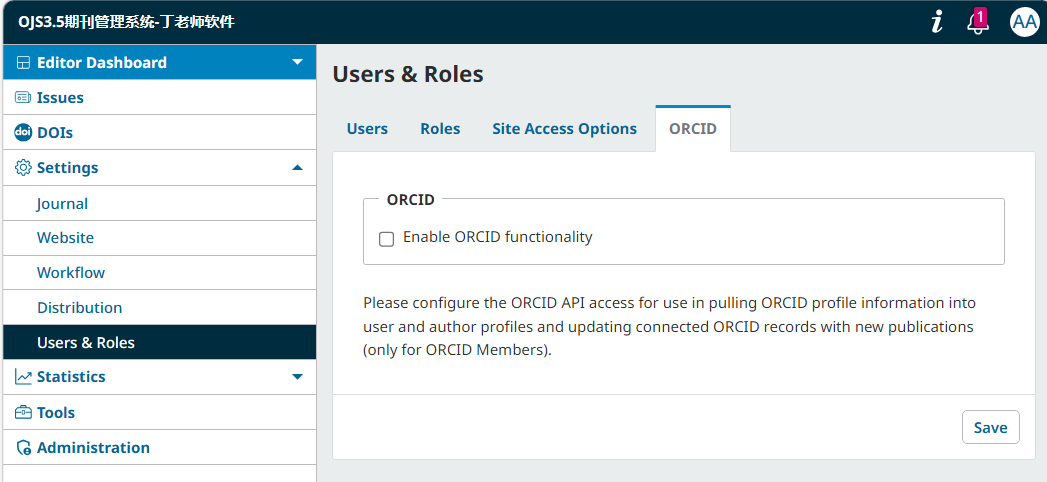Open the Distribution settings page

[79, 308]
